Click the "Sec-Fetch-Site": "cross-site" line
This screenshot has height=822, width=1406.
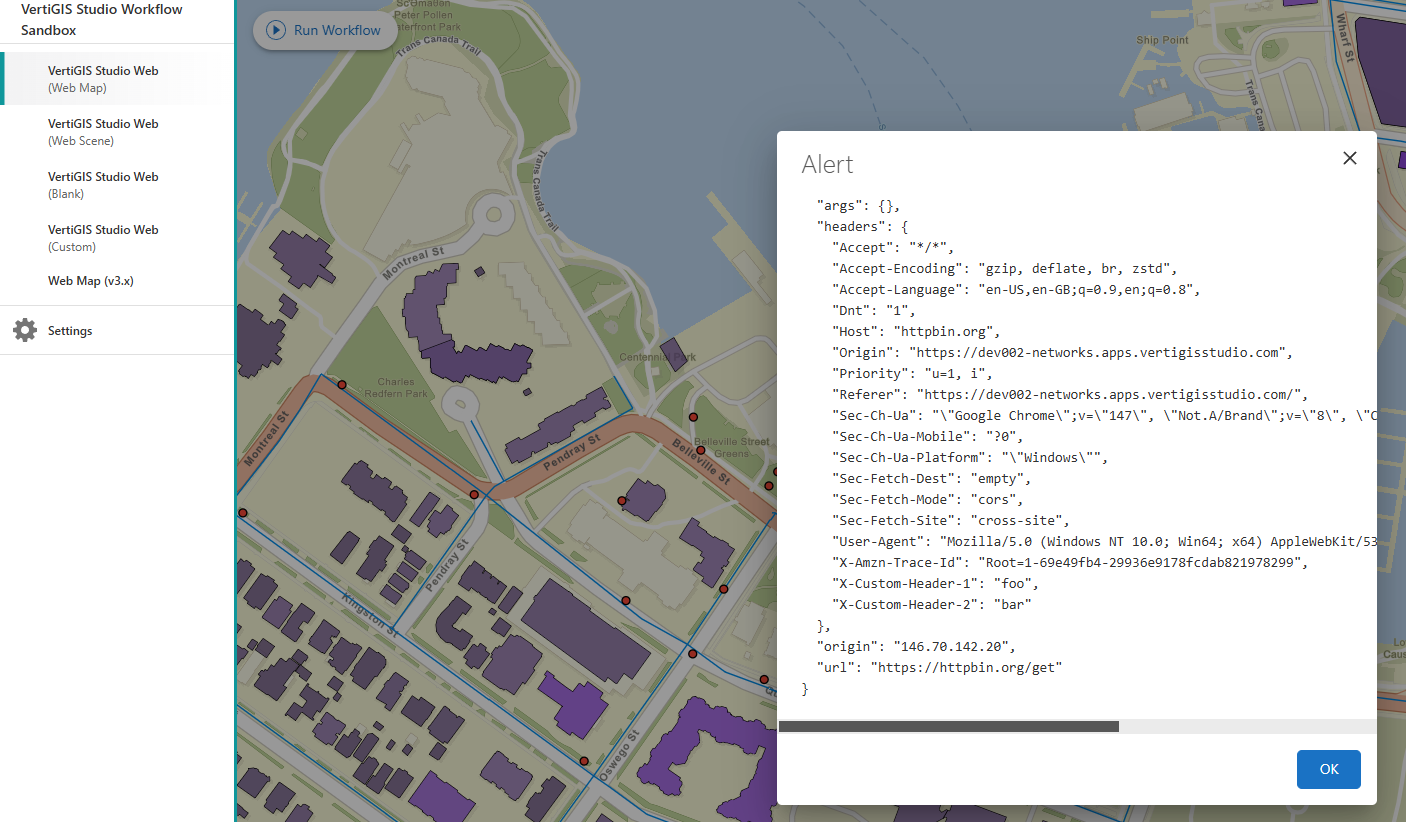[x=951, y=520]
